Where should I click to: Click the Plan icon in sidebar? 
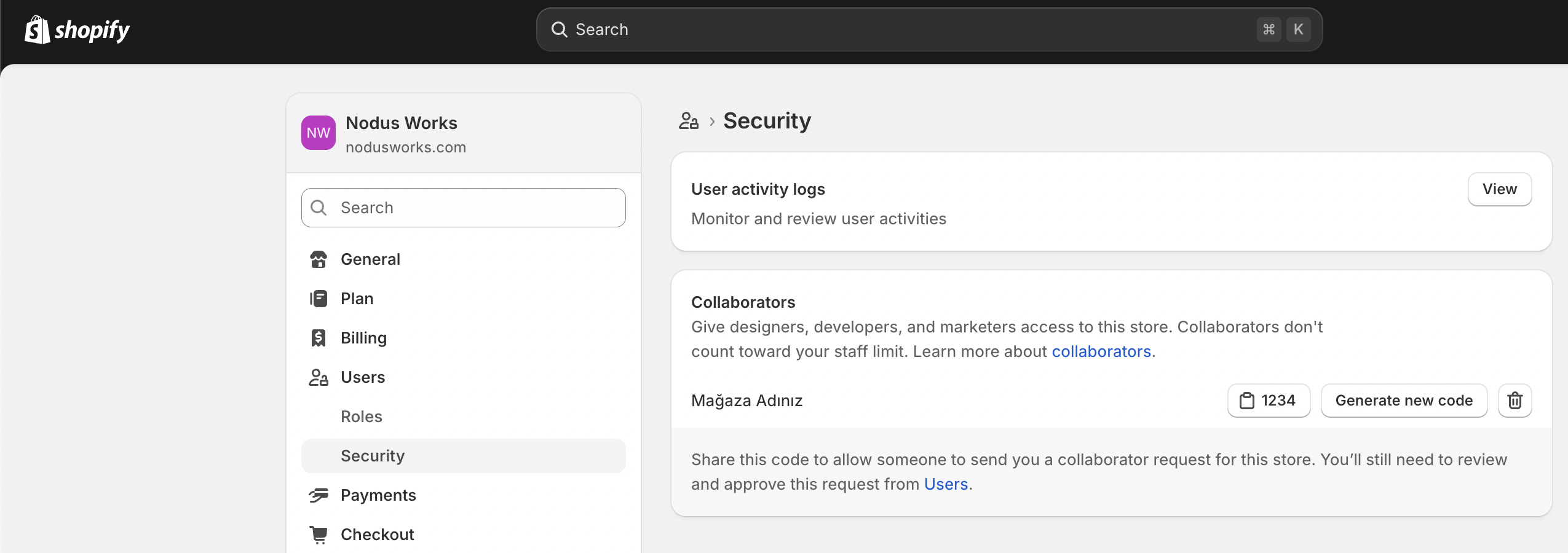coord(319,299)
